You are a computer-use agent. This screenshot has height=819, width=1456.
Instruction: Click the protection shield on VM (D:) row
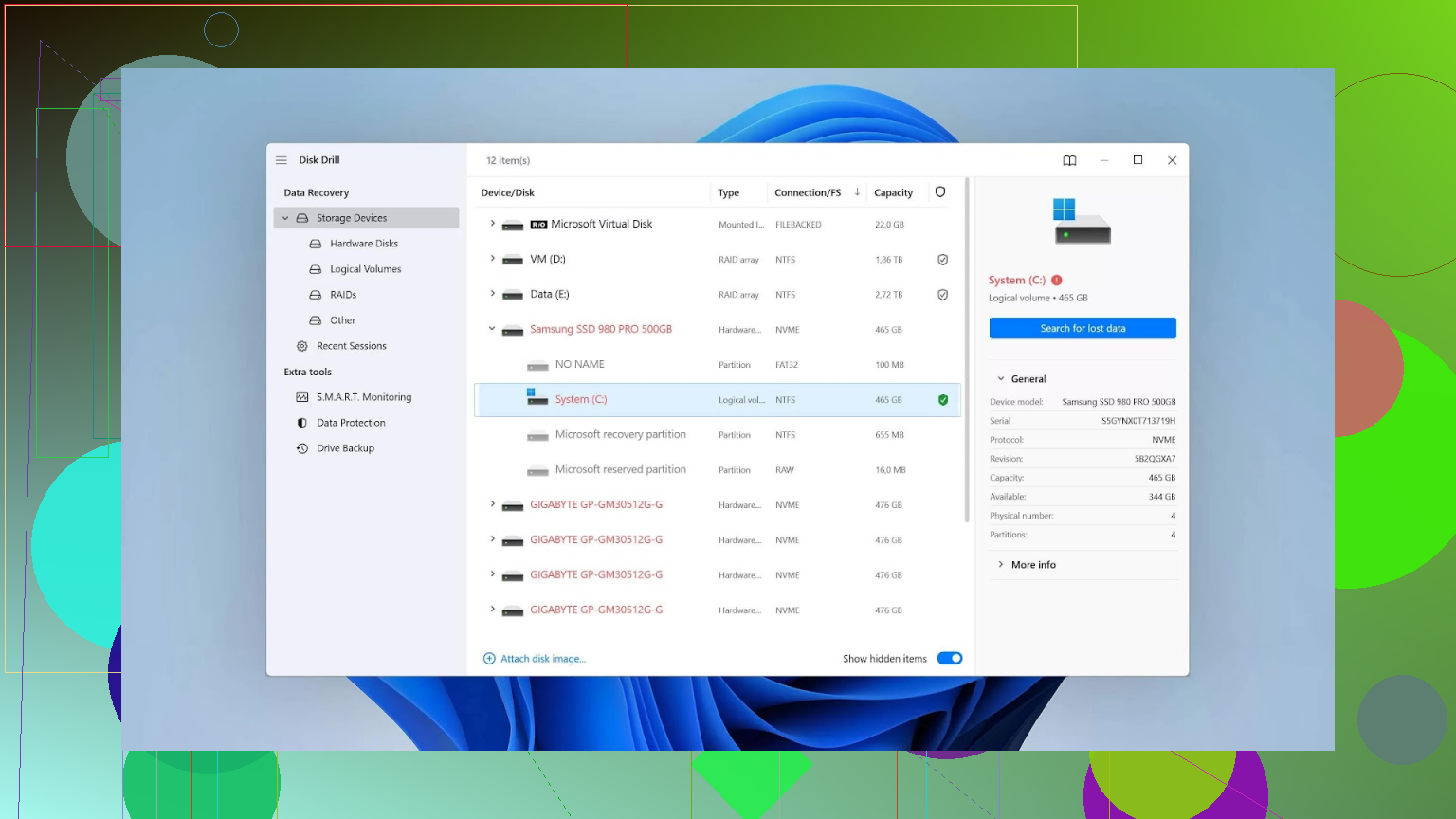[943, 260]
